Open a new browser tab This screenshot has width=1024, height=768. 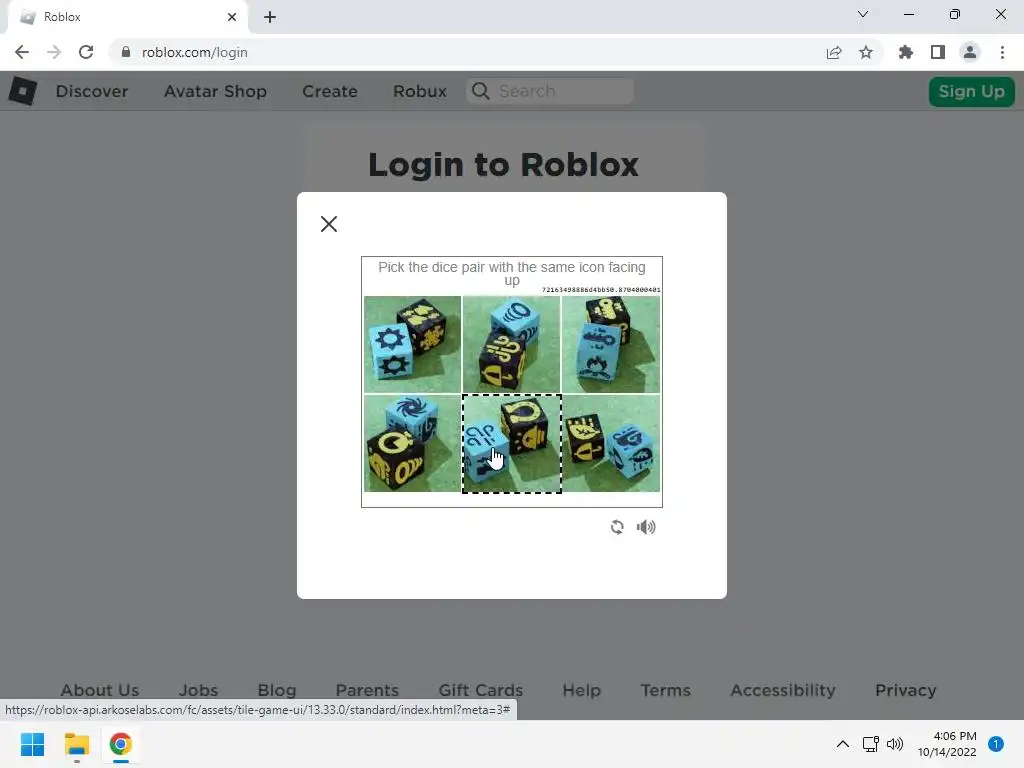[270, 17]
